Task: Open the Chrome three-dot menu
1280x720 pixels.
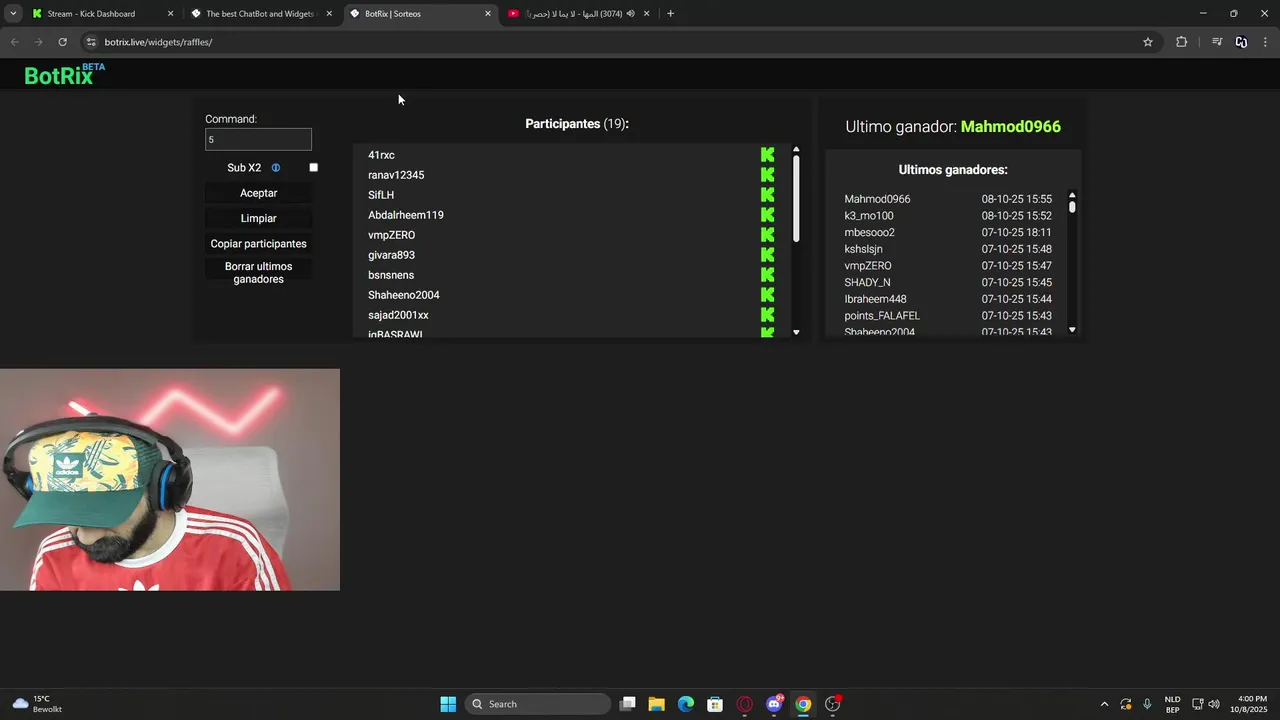Action: point(1266,42)
